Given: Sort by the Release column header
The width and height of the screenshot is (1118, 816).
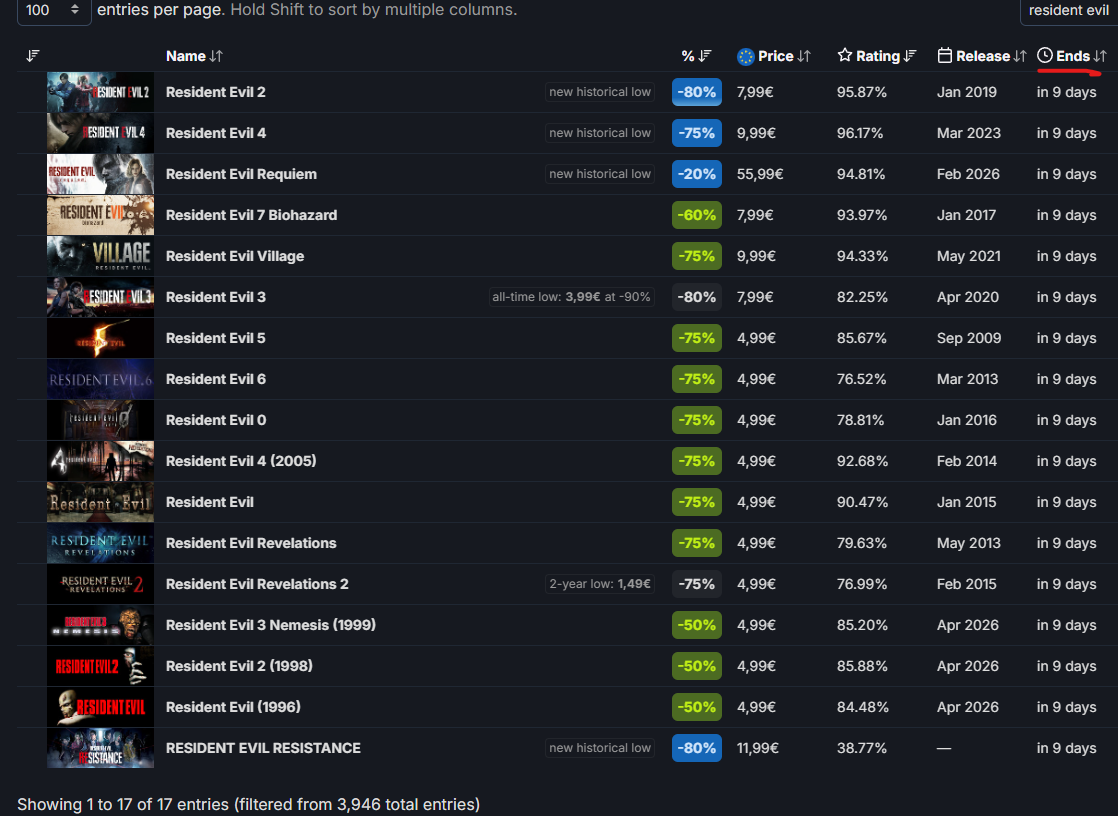Looking at the screenshot, I should [x=981, y=56].
